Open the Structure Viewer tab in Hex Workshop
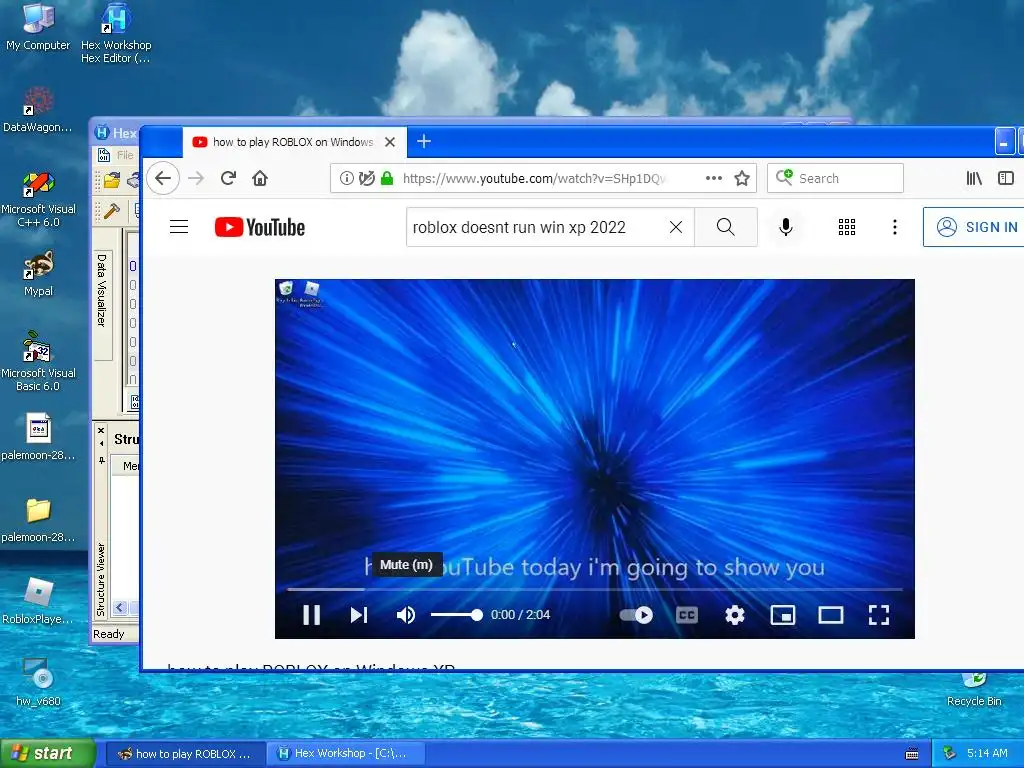This screenshot has height=768, width=1024. (x=101, y=579)
